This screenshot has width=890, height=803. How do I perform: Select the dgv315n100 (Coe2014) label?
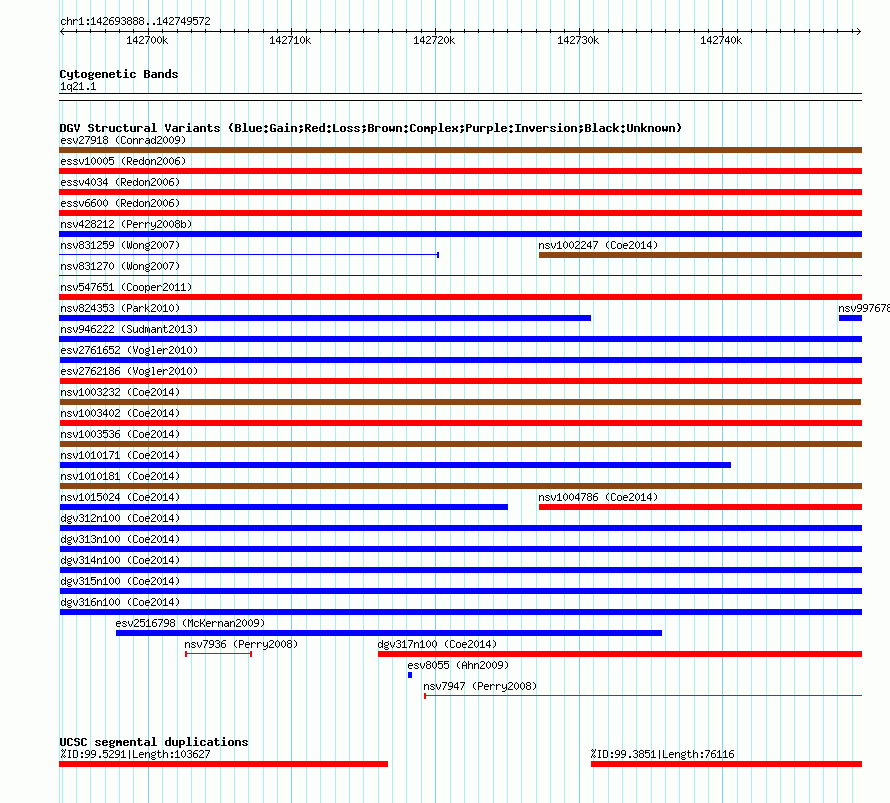(x=120, y=581)
